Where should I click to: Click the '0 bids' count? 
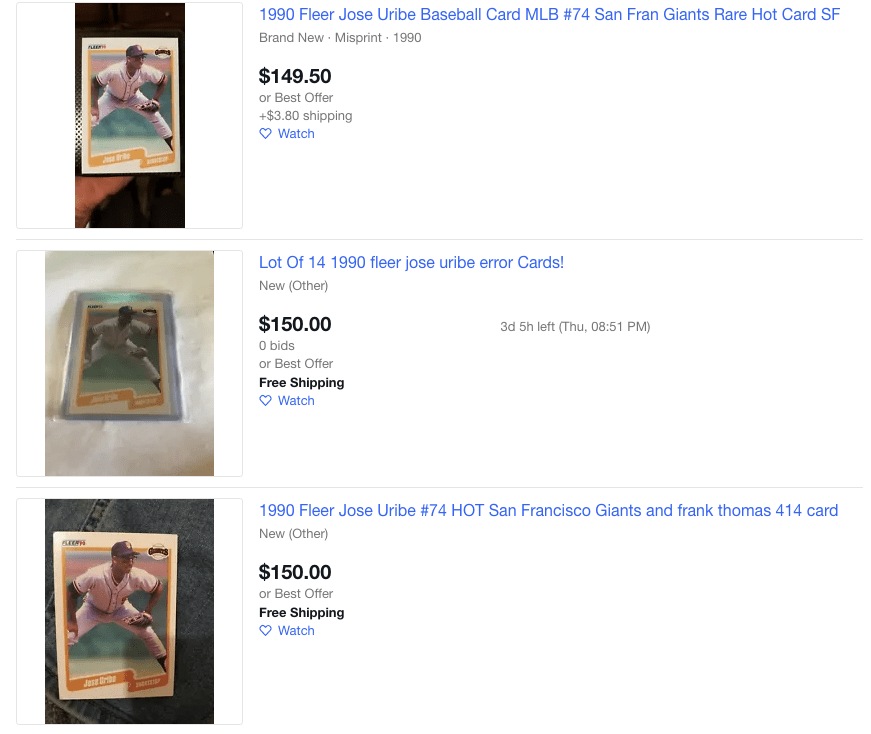(277, 346)
